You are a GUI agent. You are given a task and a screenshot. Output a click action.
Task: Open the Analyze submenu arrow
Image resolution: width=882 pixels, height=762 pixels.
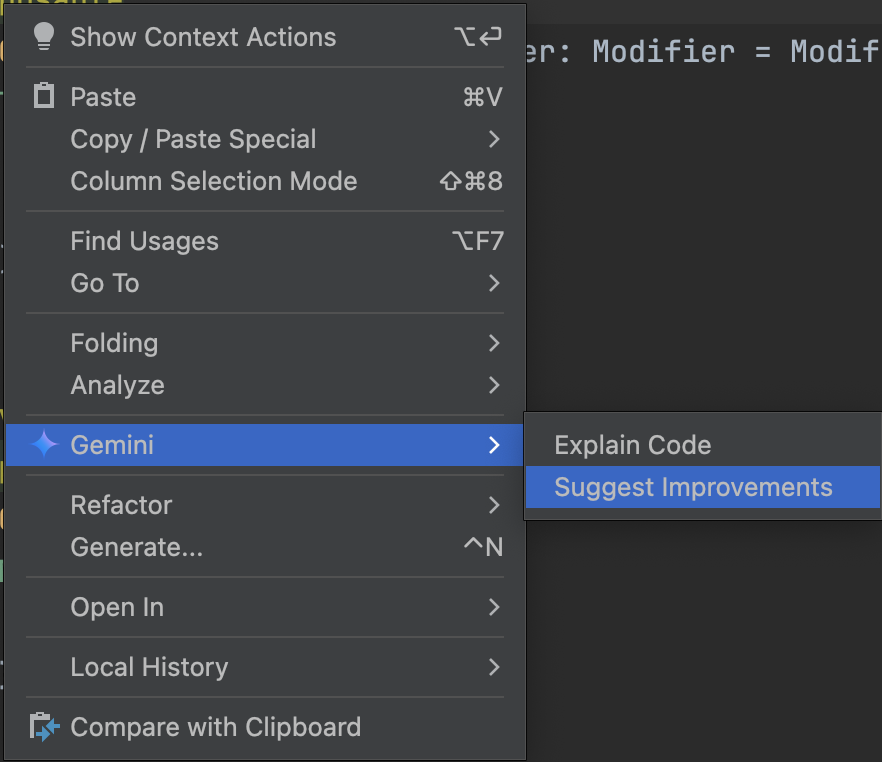(494, 385)
